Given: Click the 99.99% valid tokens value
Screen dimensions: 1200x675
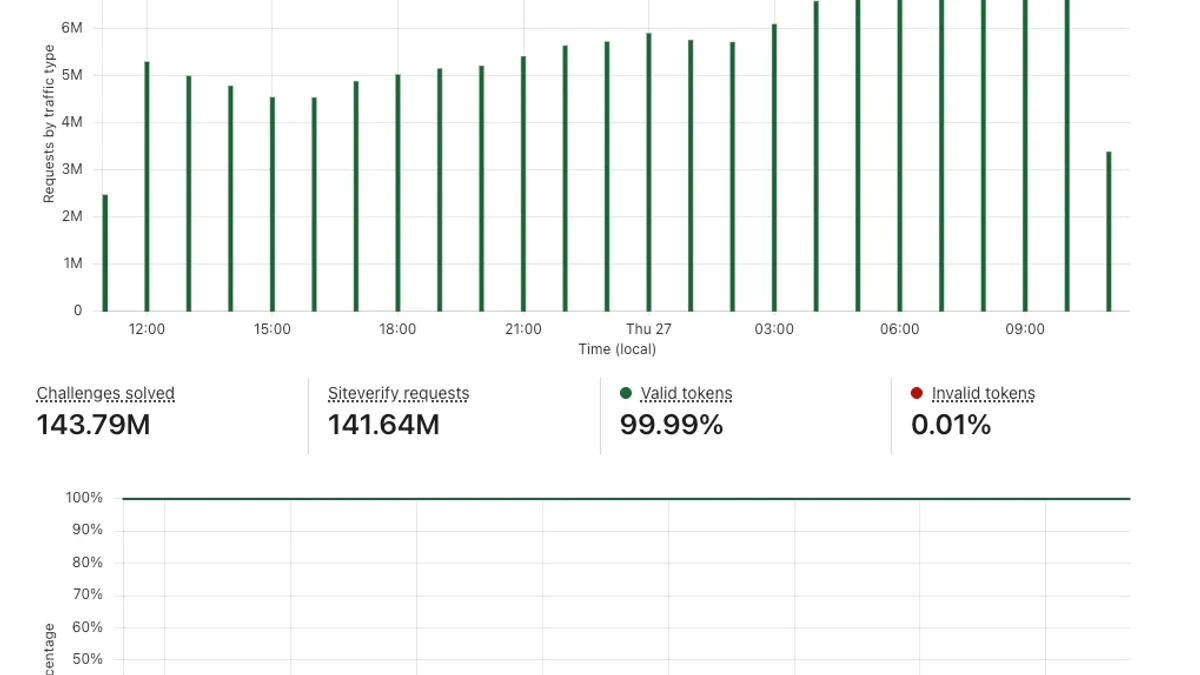Looking at the screenshot, I should (672, 425).
